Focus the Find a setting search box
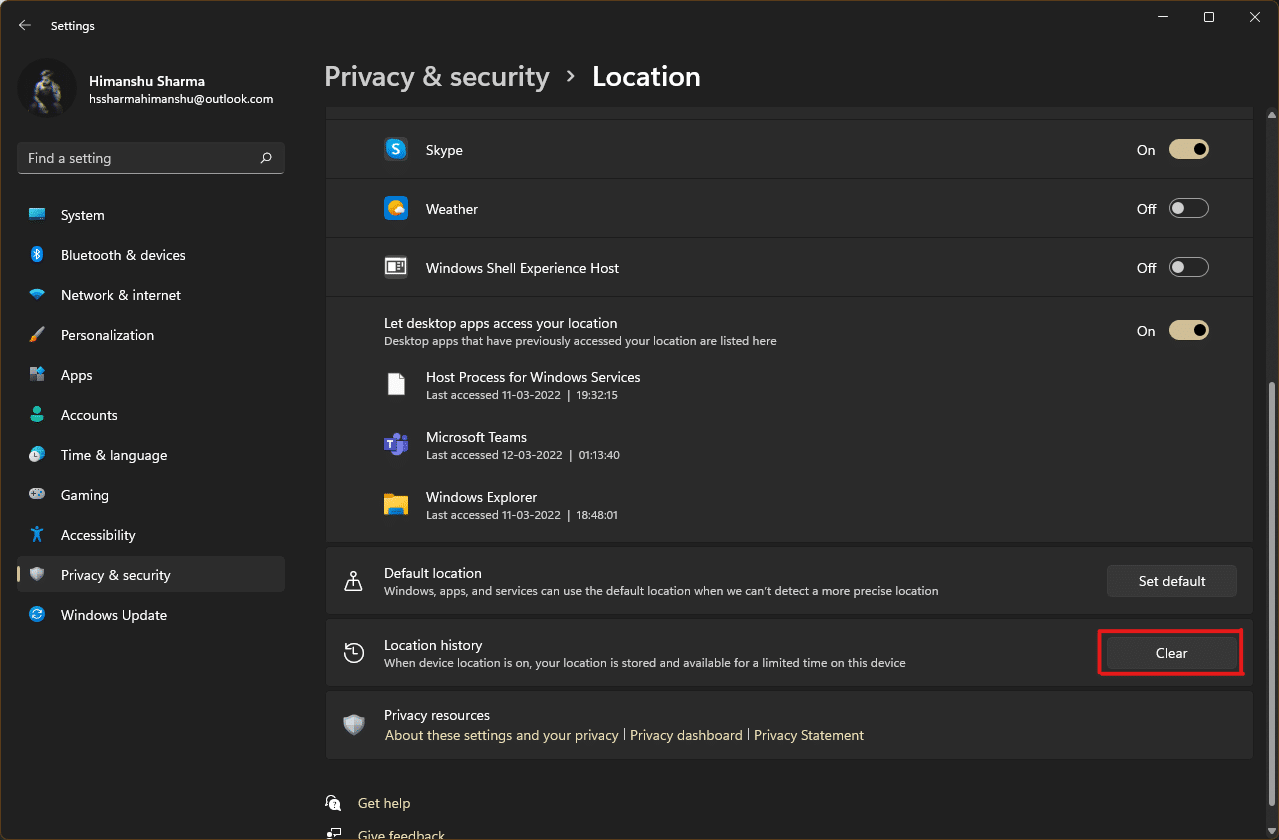This screenshot has height=840, width=1279. tap(151, 158)
